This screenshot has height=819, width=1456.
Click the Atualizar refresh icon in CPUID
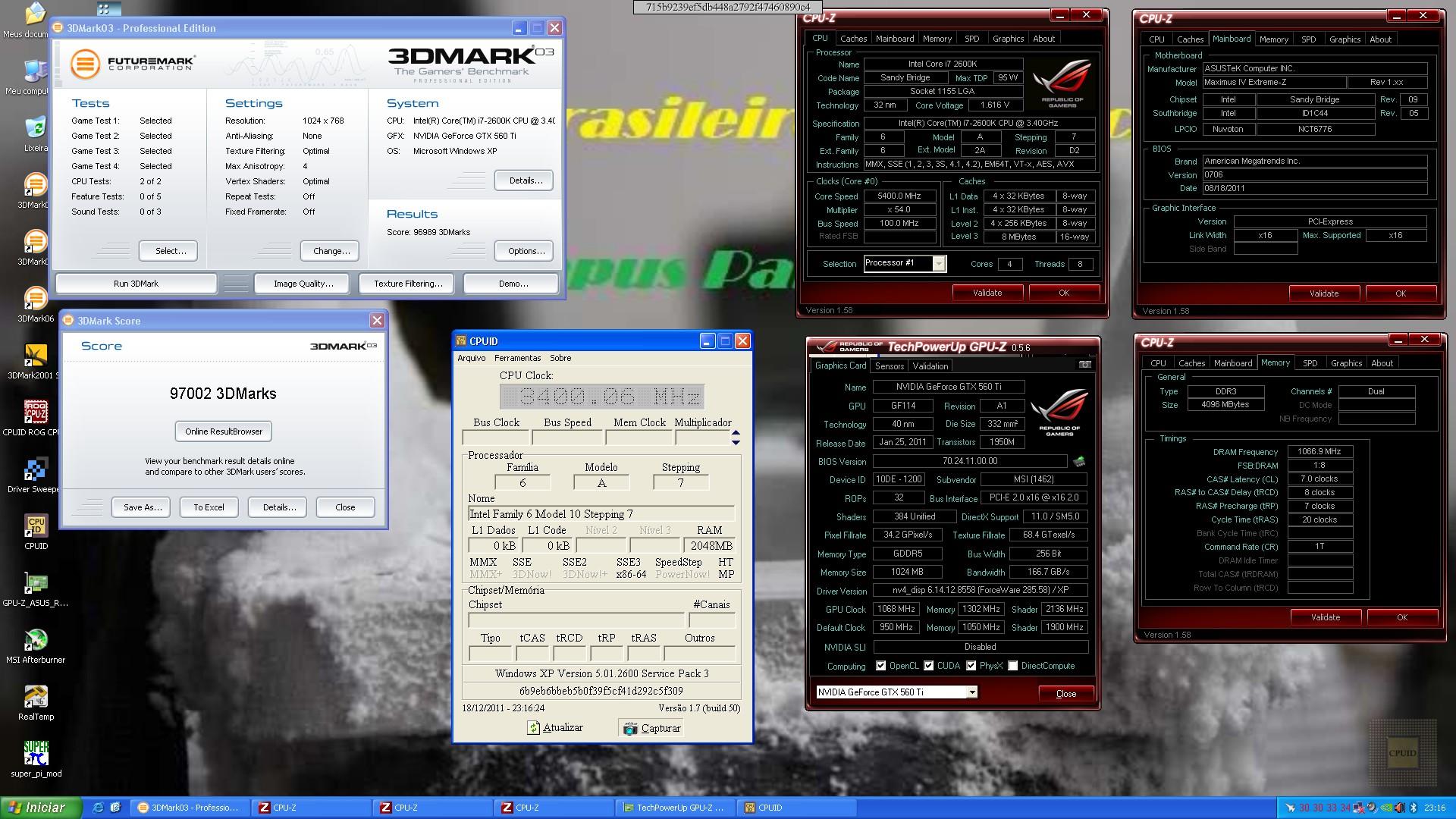coord(534,728)
